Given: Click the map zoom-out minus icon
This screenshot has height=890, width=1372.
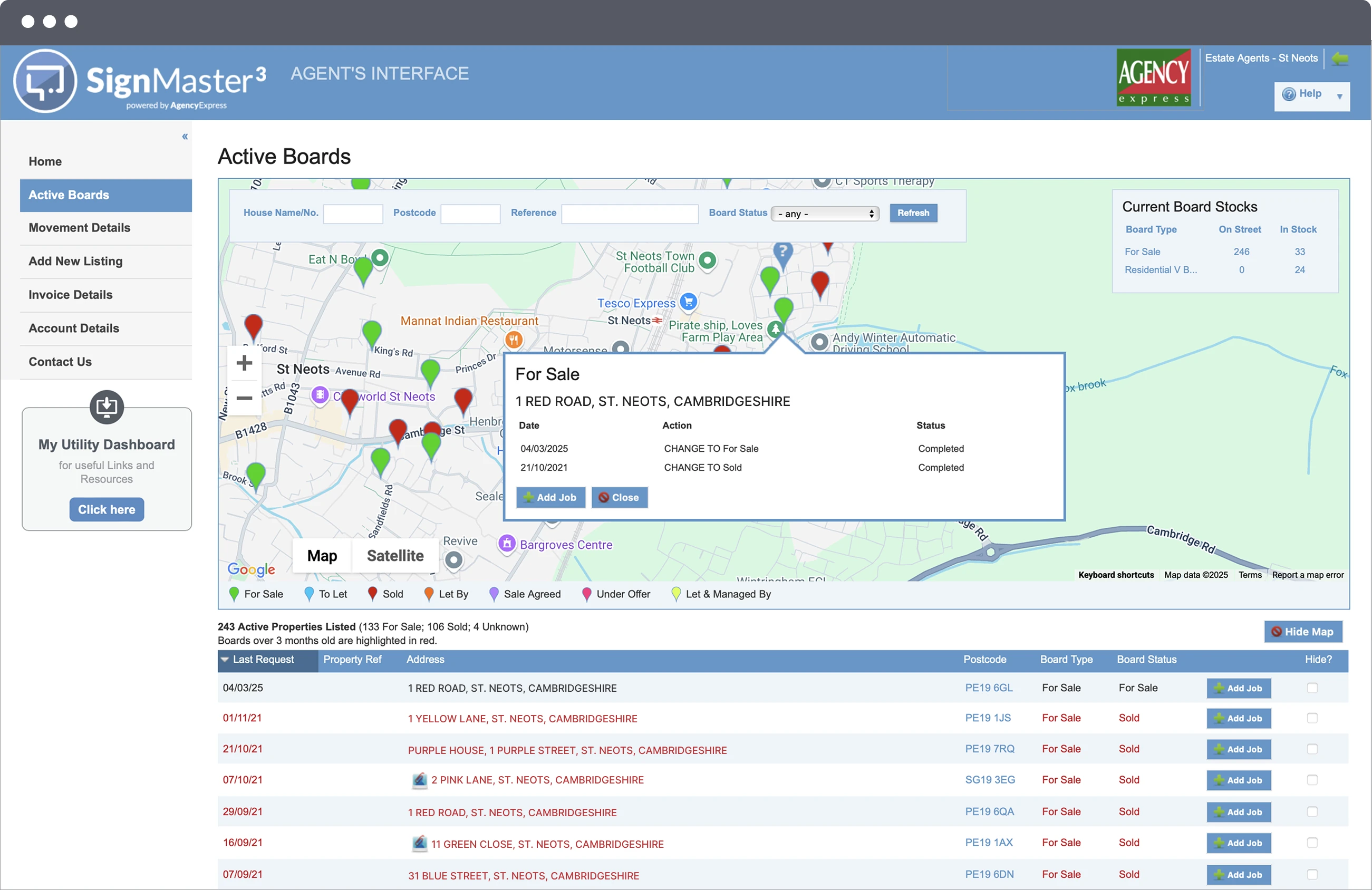Looking at the screenshot, I should click(245, 398).
